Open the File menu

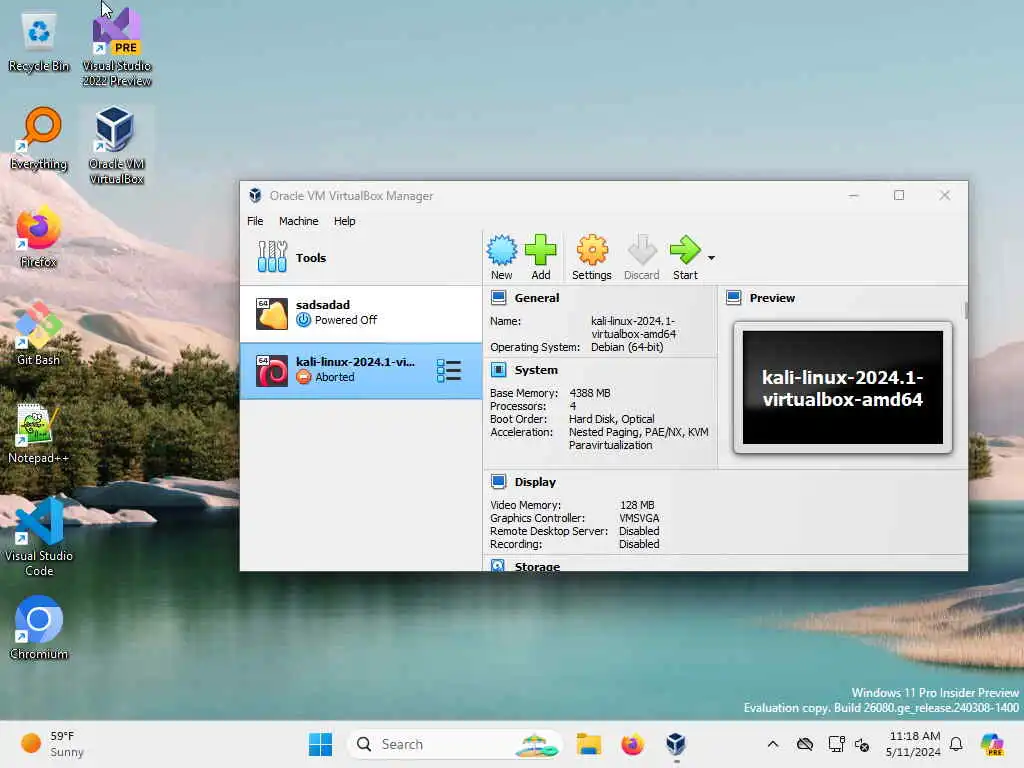255,221
